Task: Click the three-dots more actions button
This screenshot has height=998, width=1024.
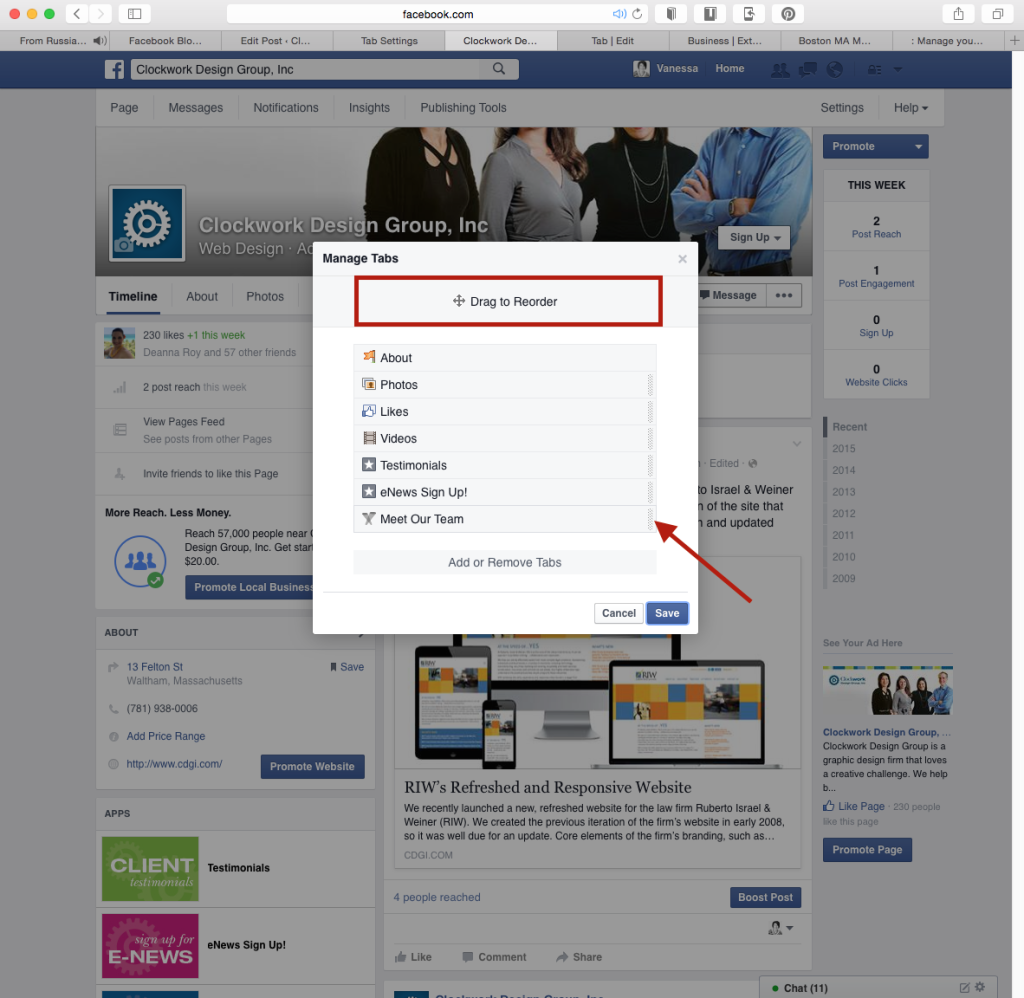Action: coord(784,295)
